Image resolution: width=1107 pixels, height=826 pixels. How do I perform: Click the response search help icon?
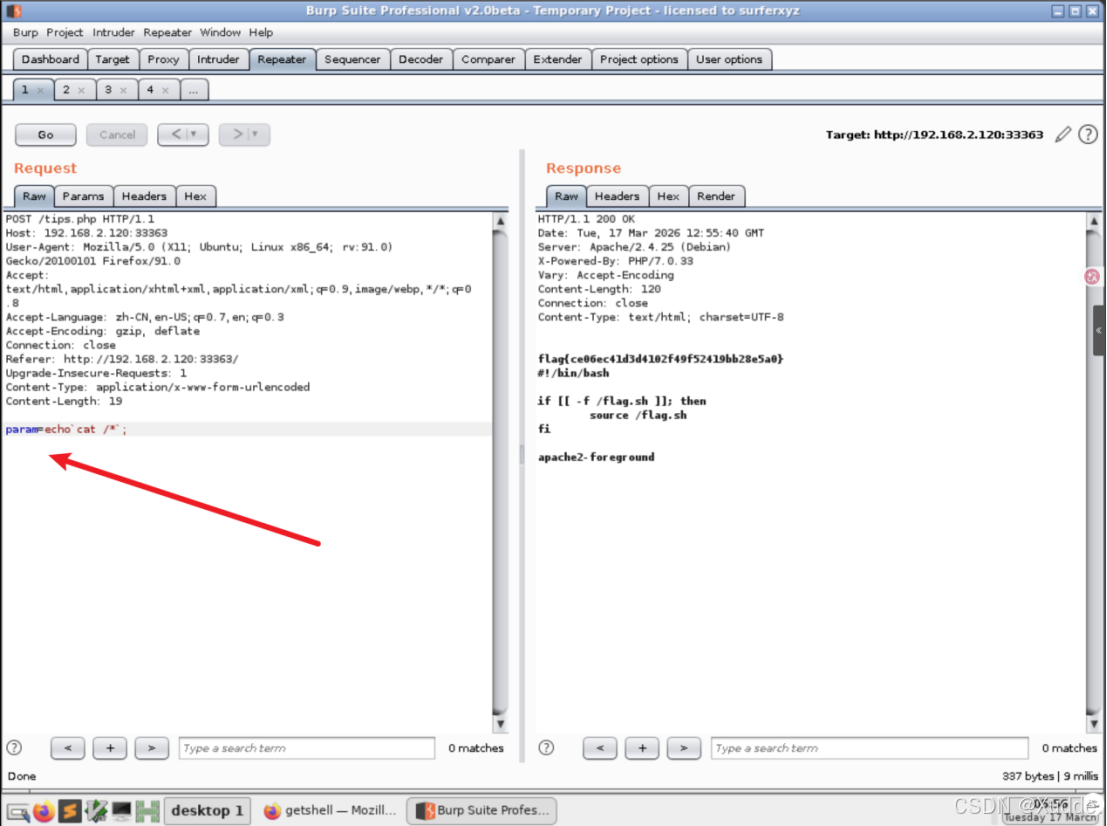[x=546, y=748]
